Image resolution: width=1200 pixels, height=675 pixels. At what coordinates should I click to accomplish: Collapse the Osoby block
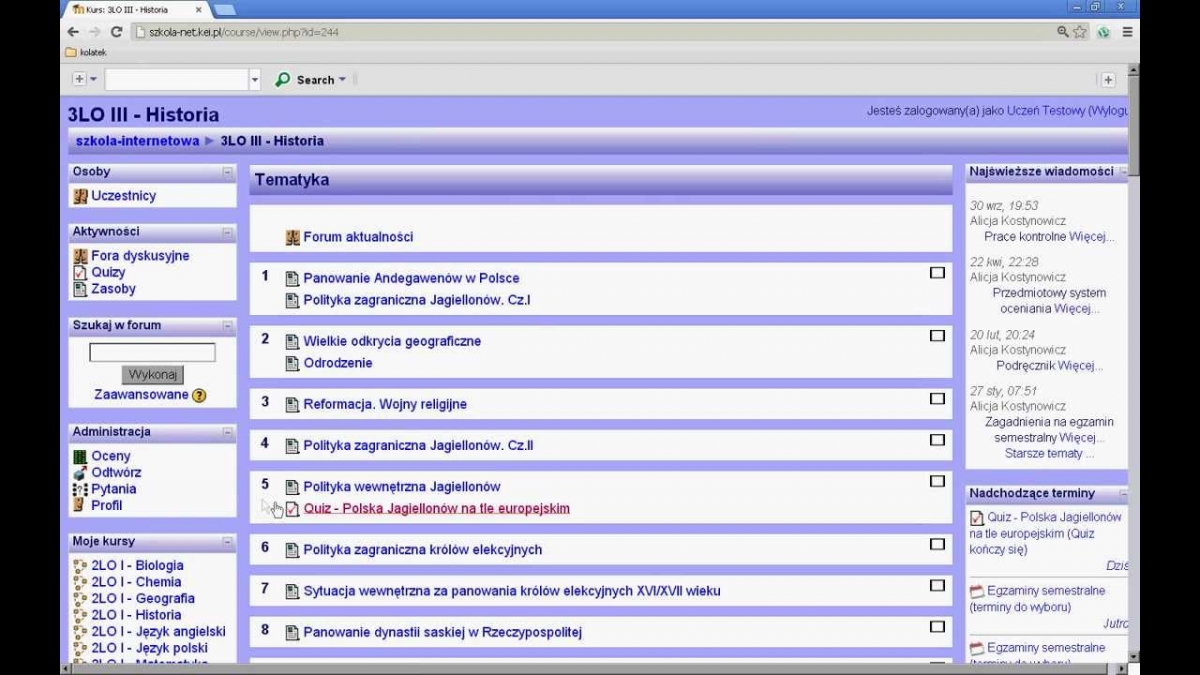click(x=228, y=173)
